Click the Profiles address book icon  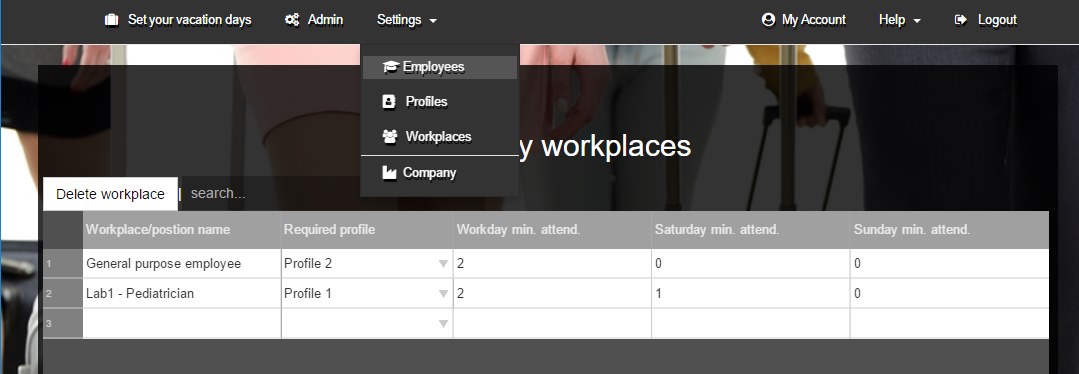tap(389, 102)
